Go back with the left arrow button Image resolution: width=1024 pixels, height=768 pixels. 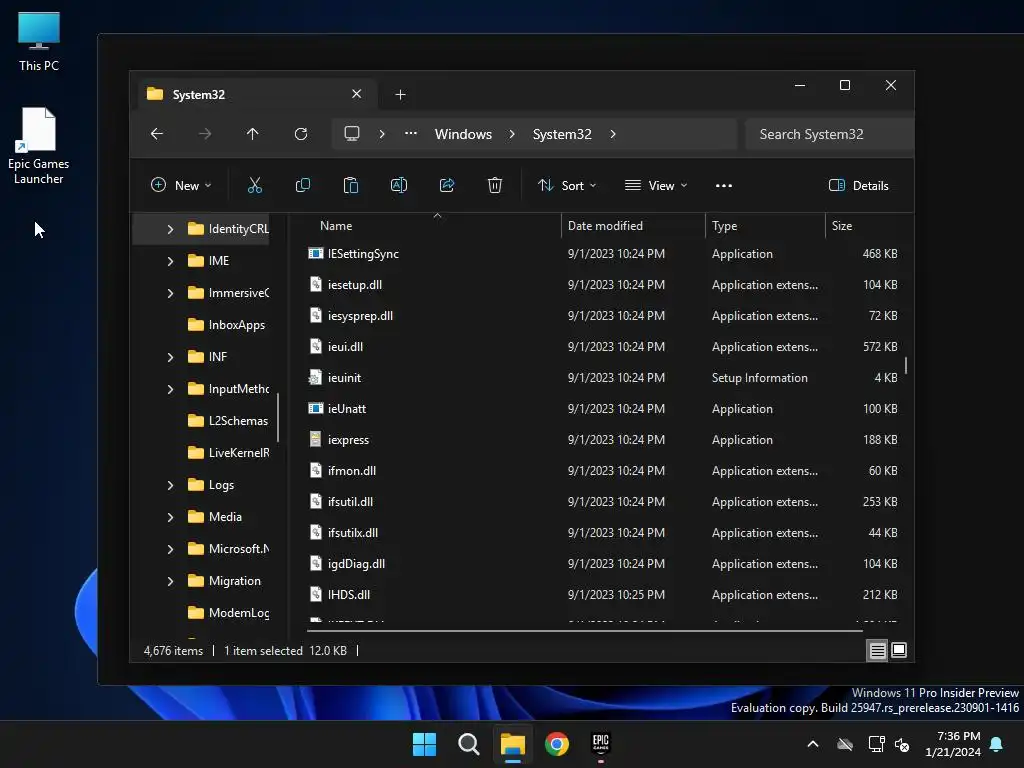[157, 134]
